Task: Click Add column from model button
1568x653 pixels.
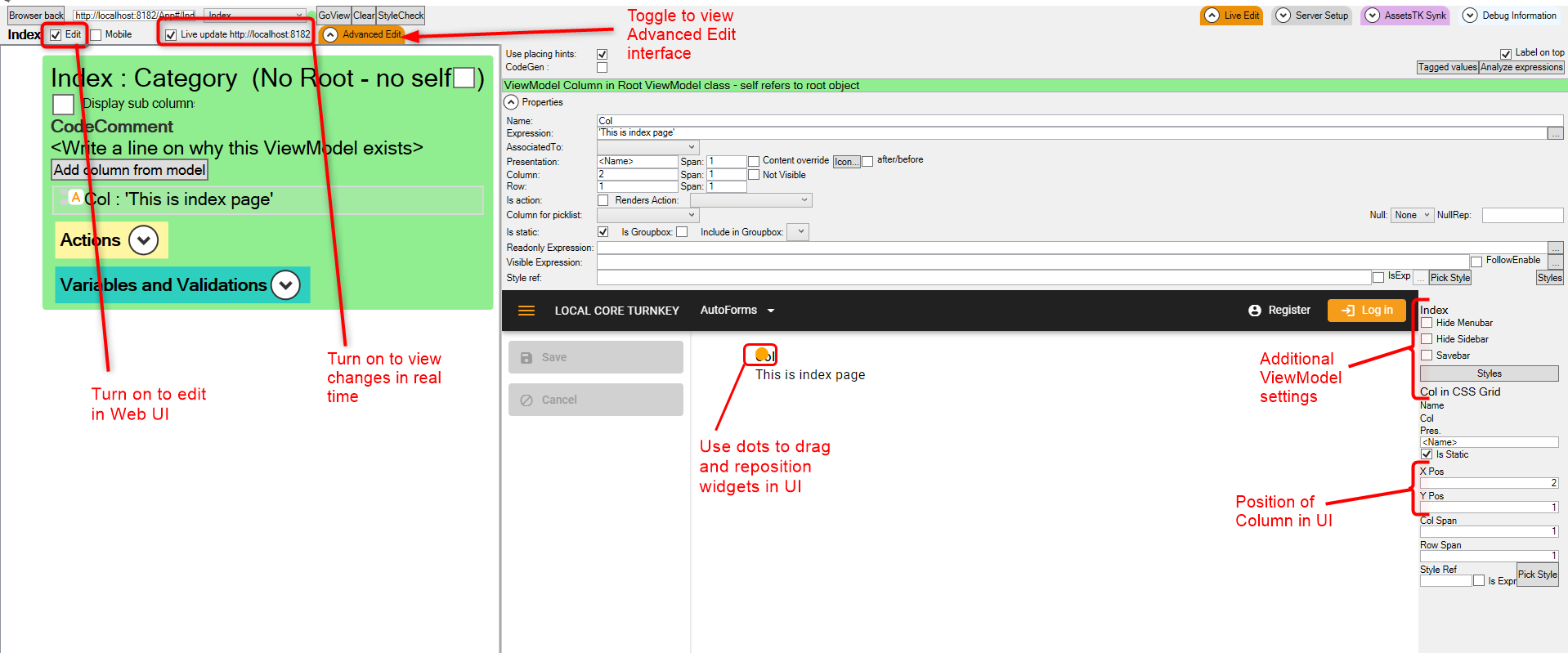Action: click(x=129, y=170)
